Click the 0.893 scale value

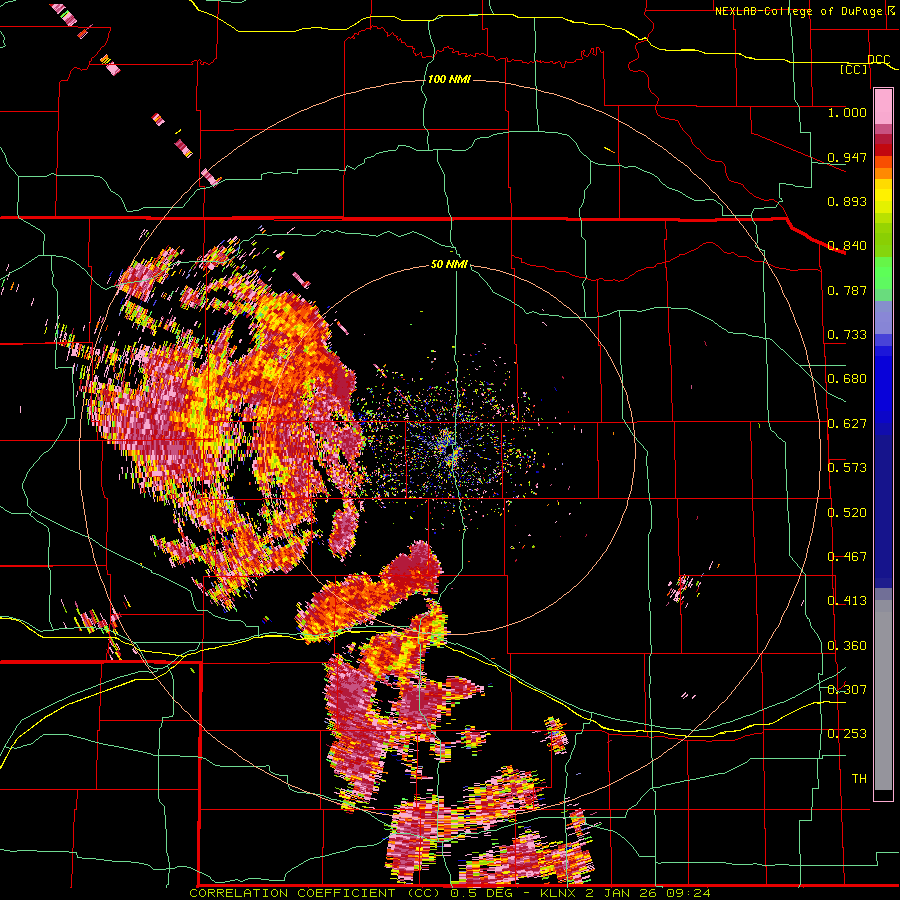[x=847, y=201]
